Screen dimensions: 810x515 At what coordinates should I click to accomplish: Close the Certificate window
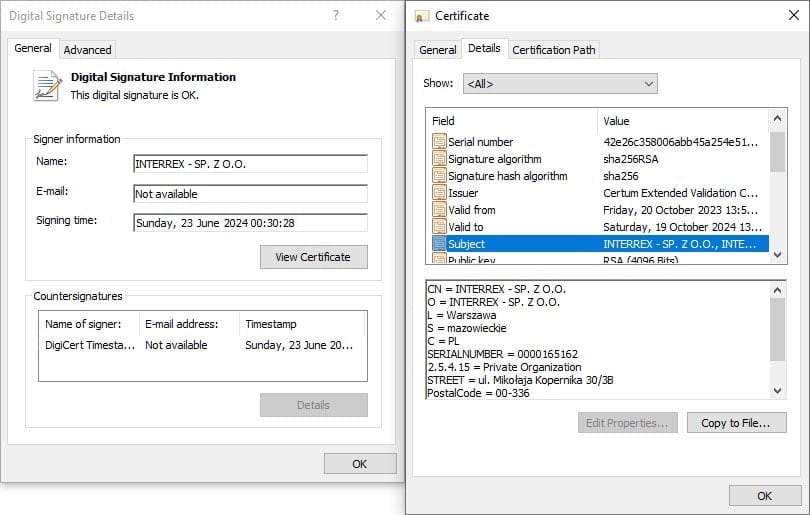coord(794,15)
